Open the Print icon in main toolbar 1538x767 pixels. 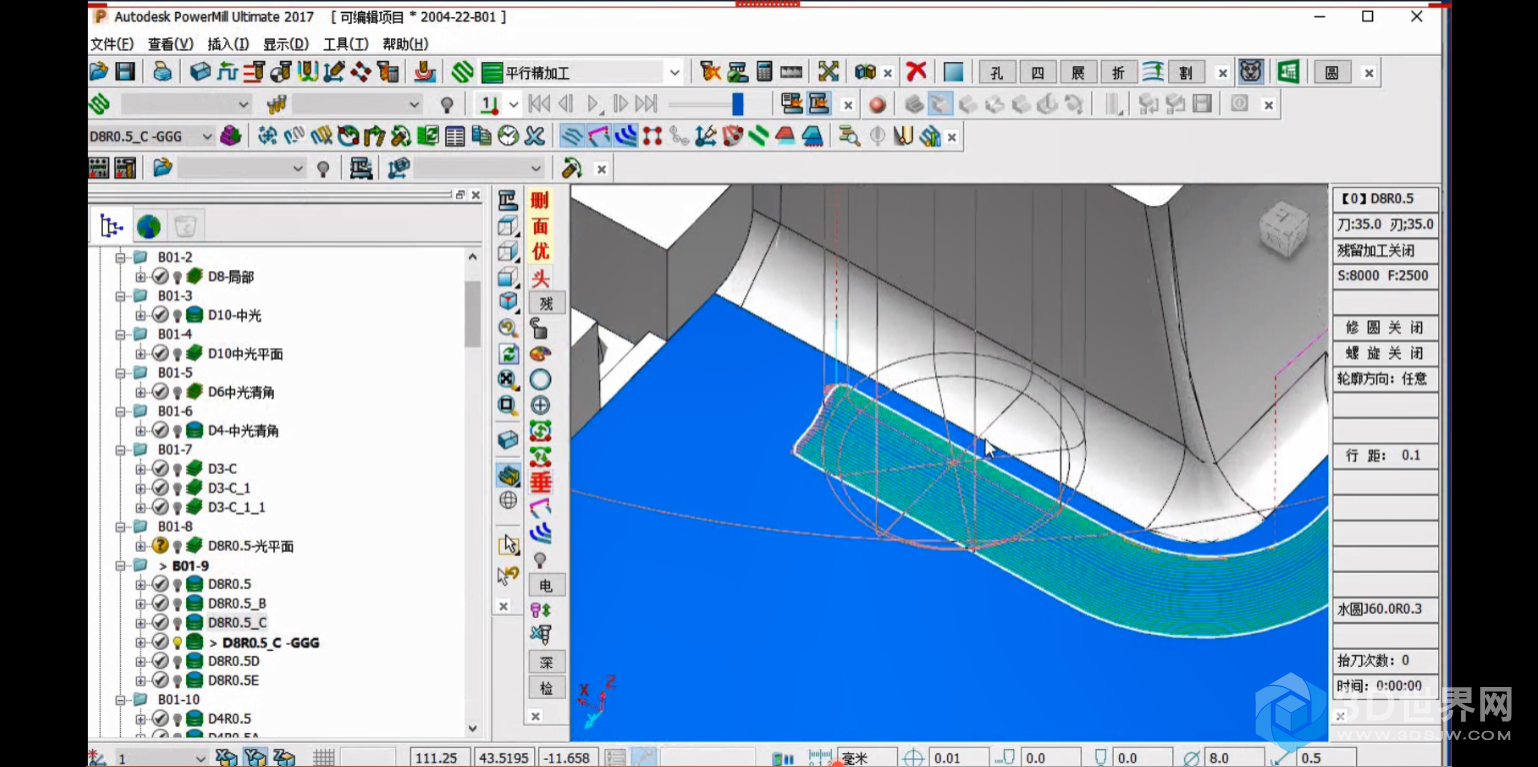point(162,72)
